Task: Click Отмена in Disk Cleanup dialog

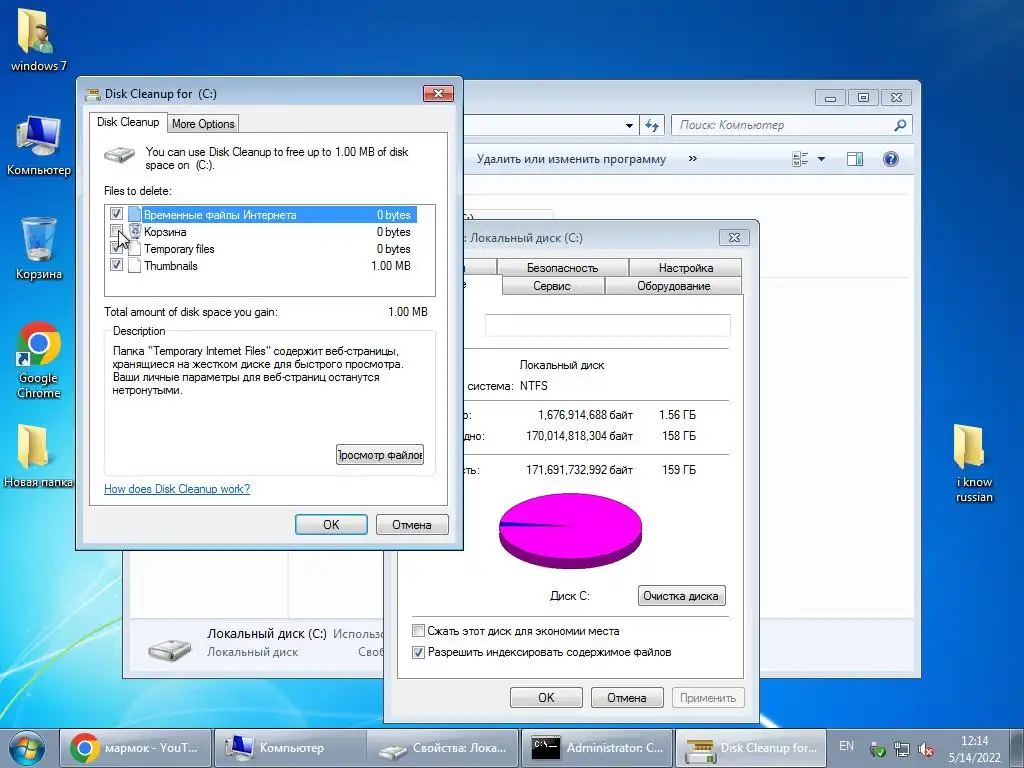Action: click(412, 524)
